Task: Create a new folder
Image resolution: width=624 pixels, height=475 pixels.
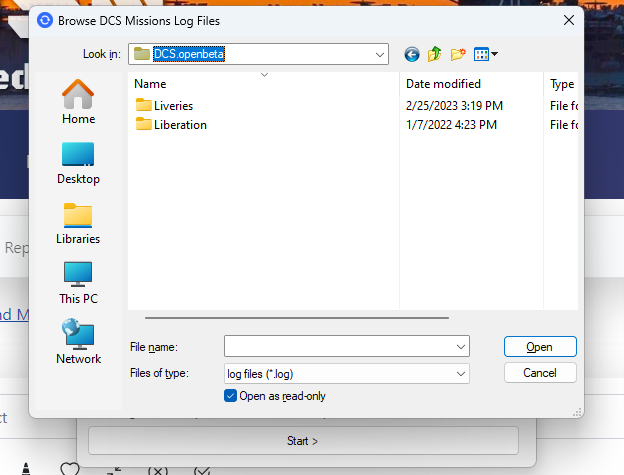Action: tap(458, 54)
